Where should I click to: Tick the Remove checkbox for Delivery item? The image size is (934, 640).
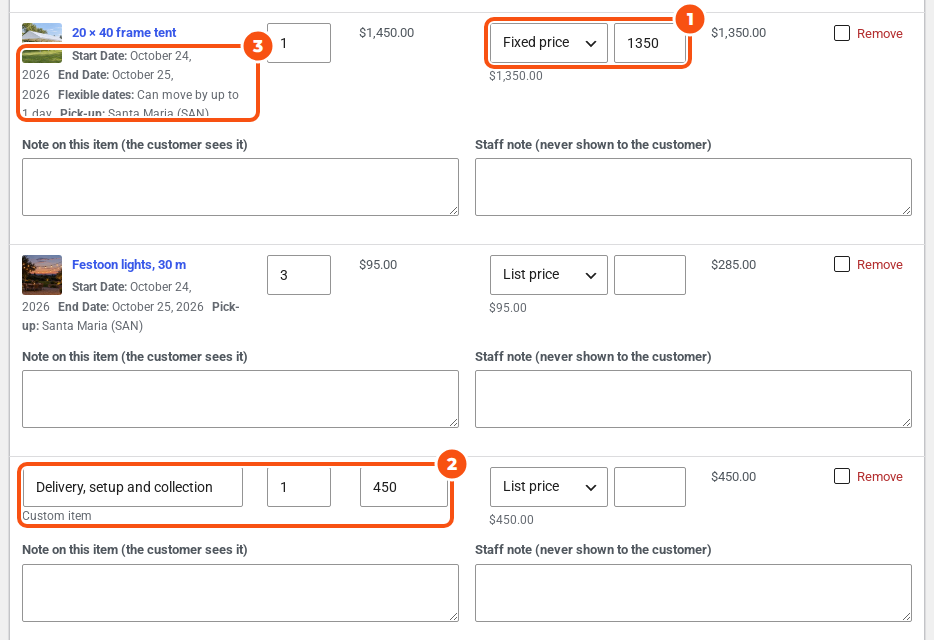click(842, 476)
